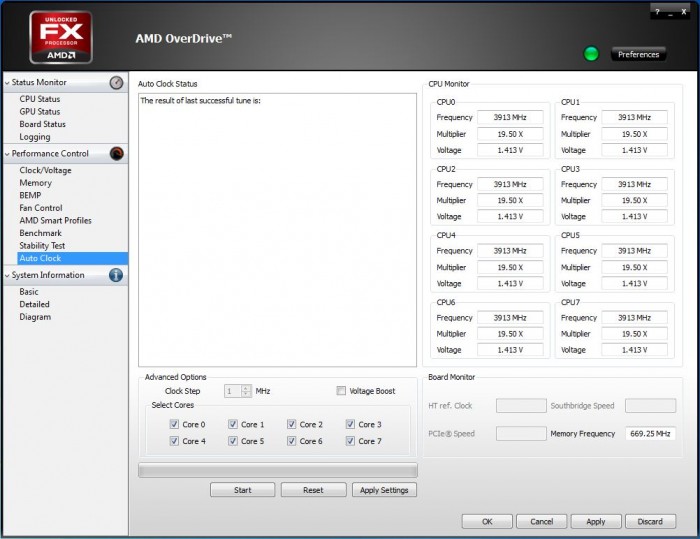The image size is (700, 539).
Task: Click the green status indicator light
Action: (591, 54)
